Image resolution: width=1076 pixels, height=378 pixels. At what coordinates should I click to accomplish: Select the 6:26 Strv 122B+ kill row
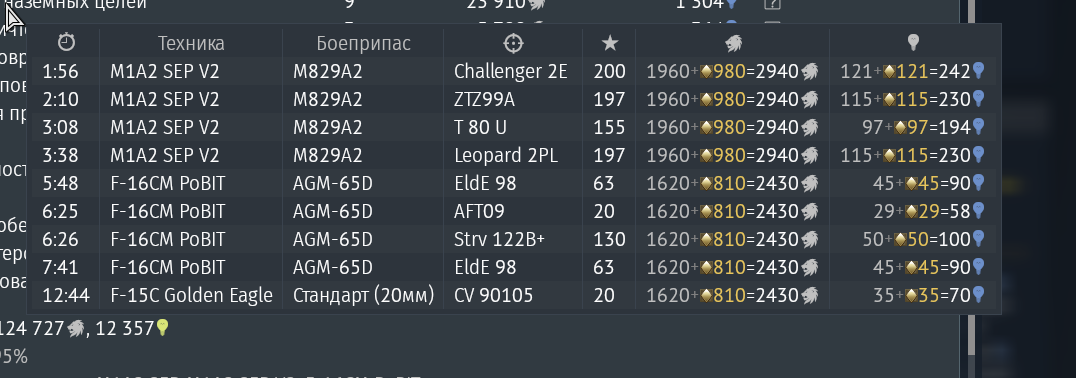click(x=515, y=239)
